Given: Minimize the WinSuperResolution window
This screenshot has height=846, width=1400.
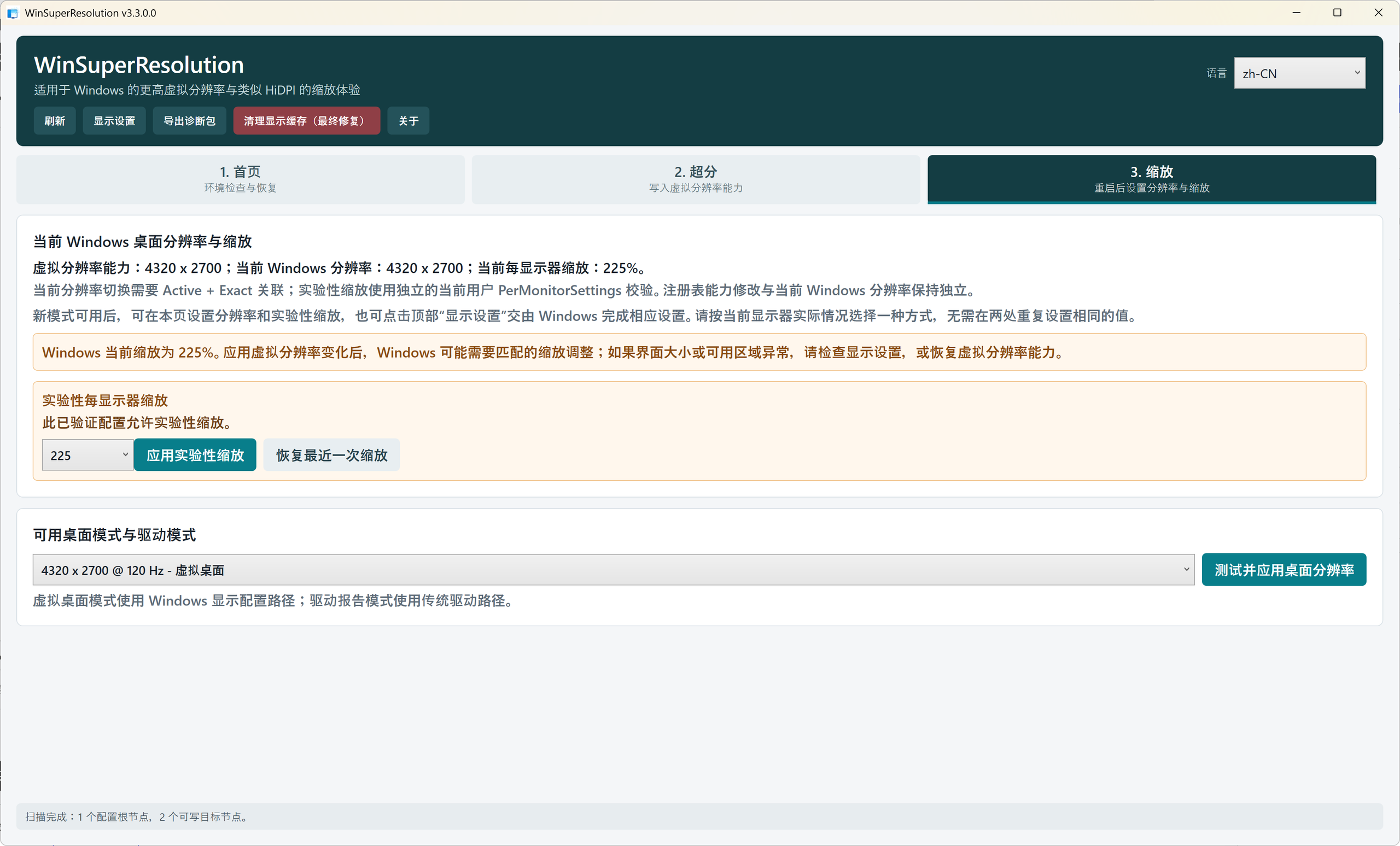Looking at the screenshot, I should pos(1296,13).
